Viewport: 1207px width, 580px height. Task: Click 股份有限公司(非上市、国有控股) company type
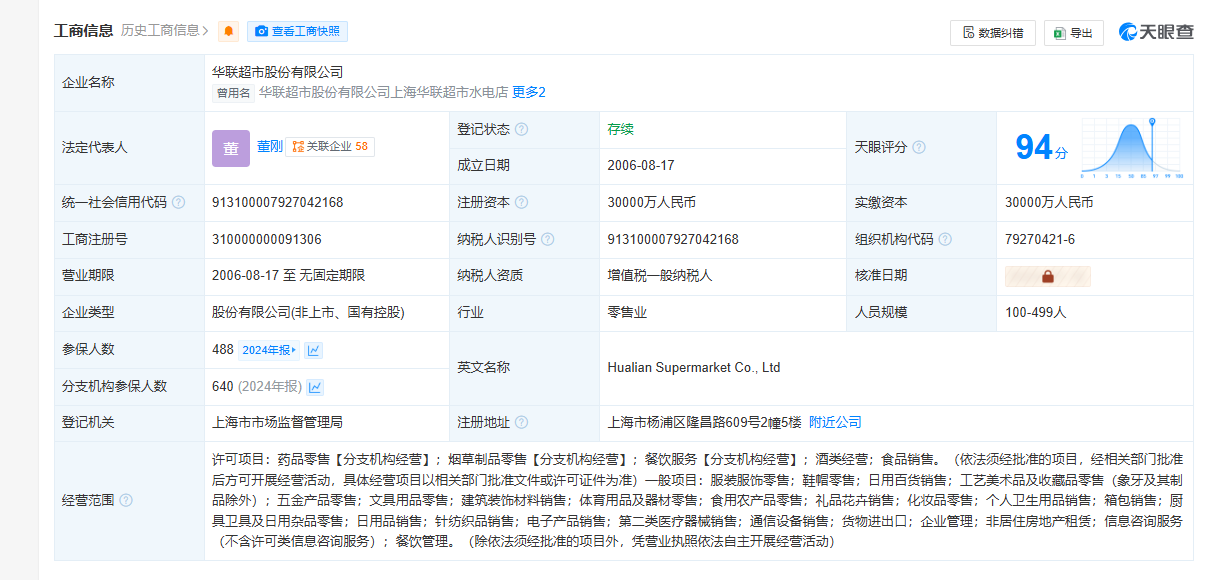pos(308,312)
